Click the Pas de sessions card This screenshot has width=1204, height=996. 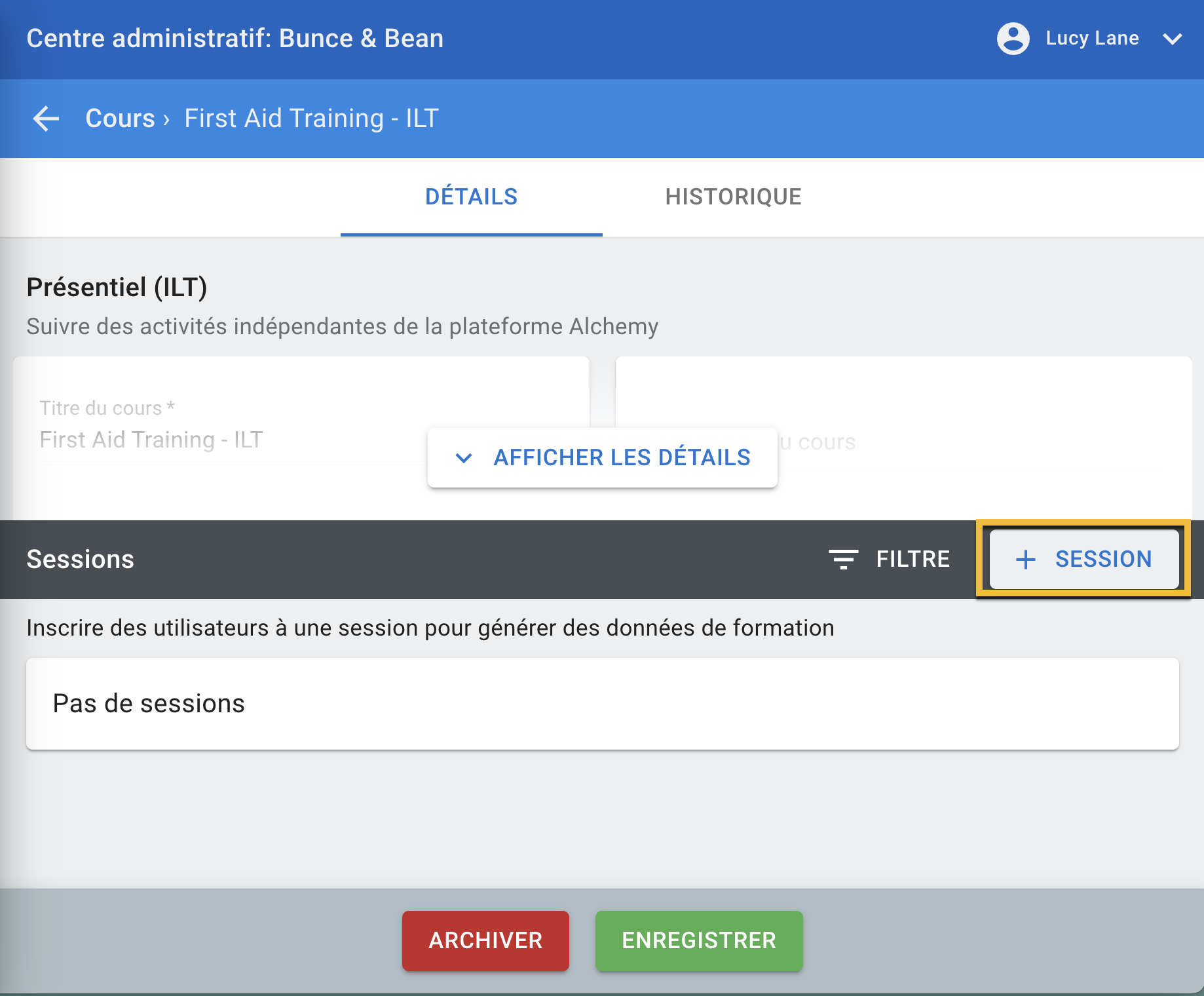(602, 704)
